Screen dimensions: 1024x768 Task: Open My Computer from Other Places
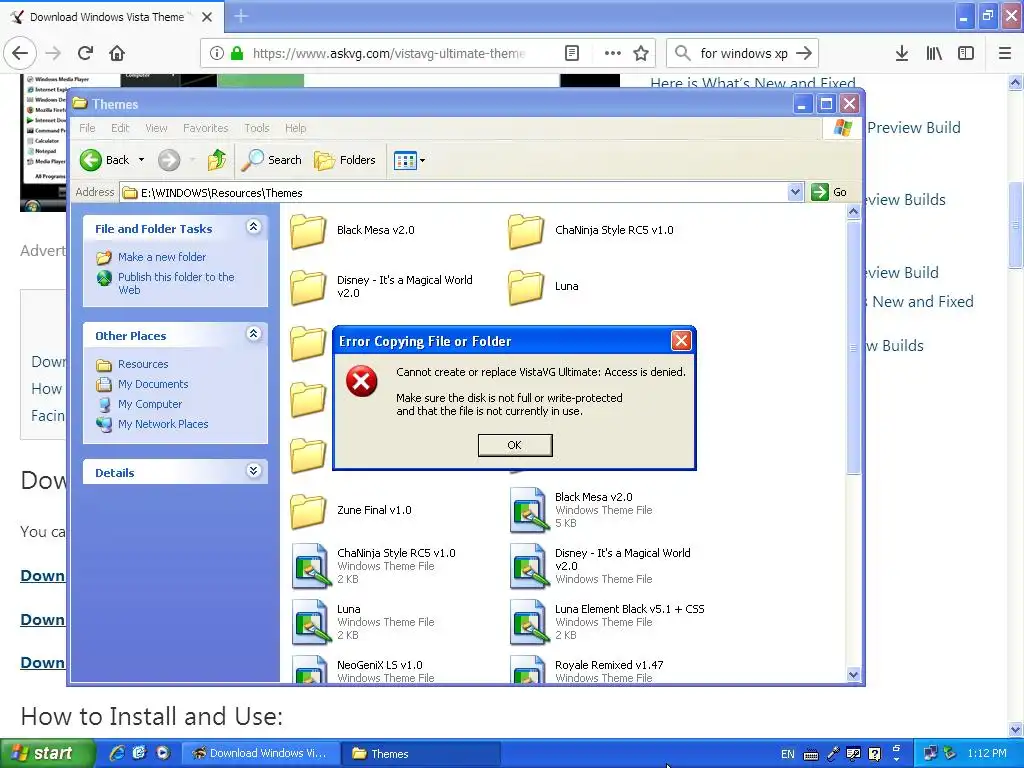(150, 404)
